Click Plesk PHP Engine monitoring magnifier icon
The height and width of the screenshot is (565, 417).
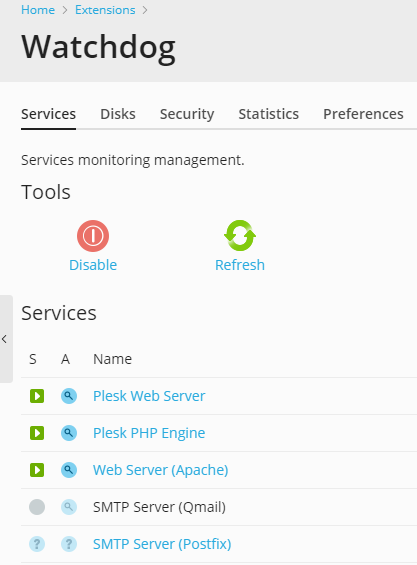coord(69,433)
